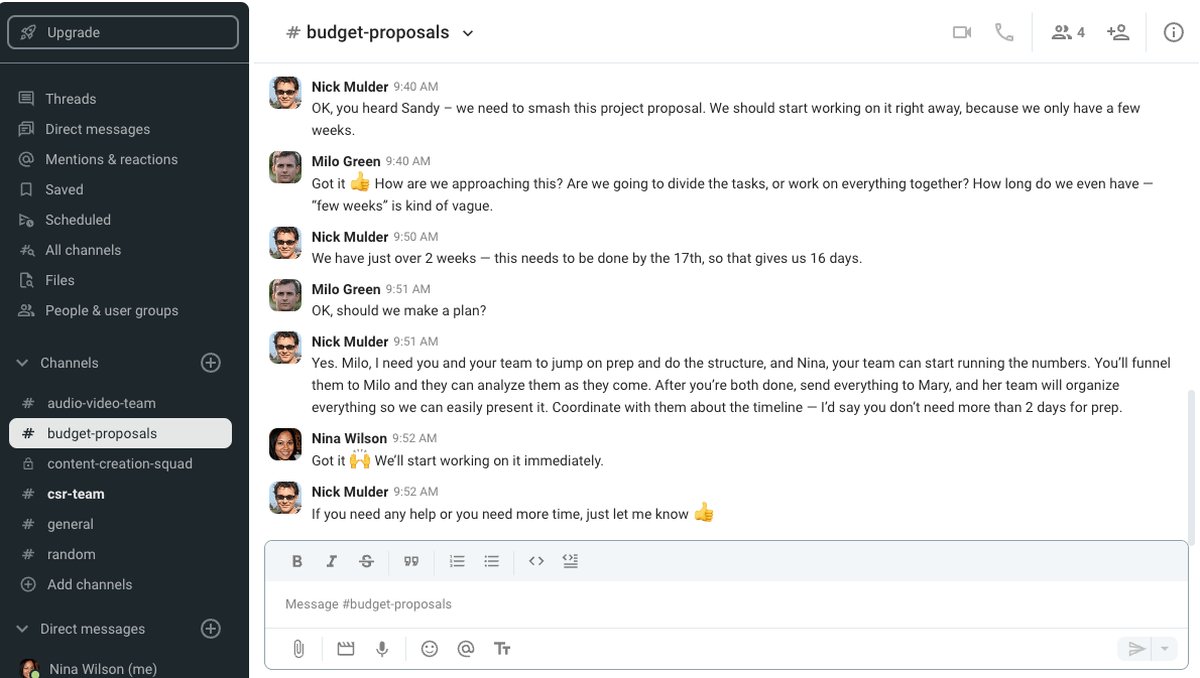This screenshot has width=1200, height=678.
Task: Toggle italic formatting in message composer
Action: coord(331,561)
